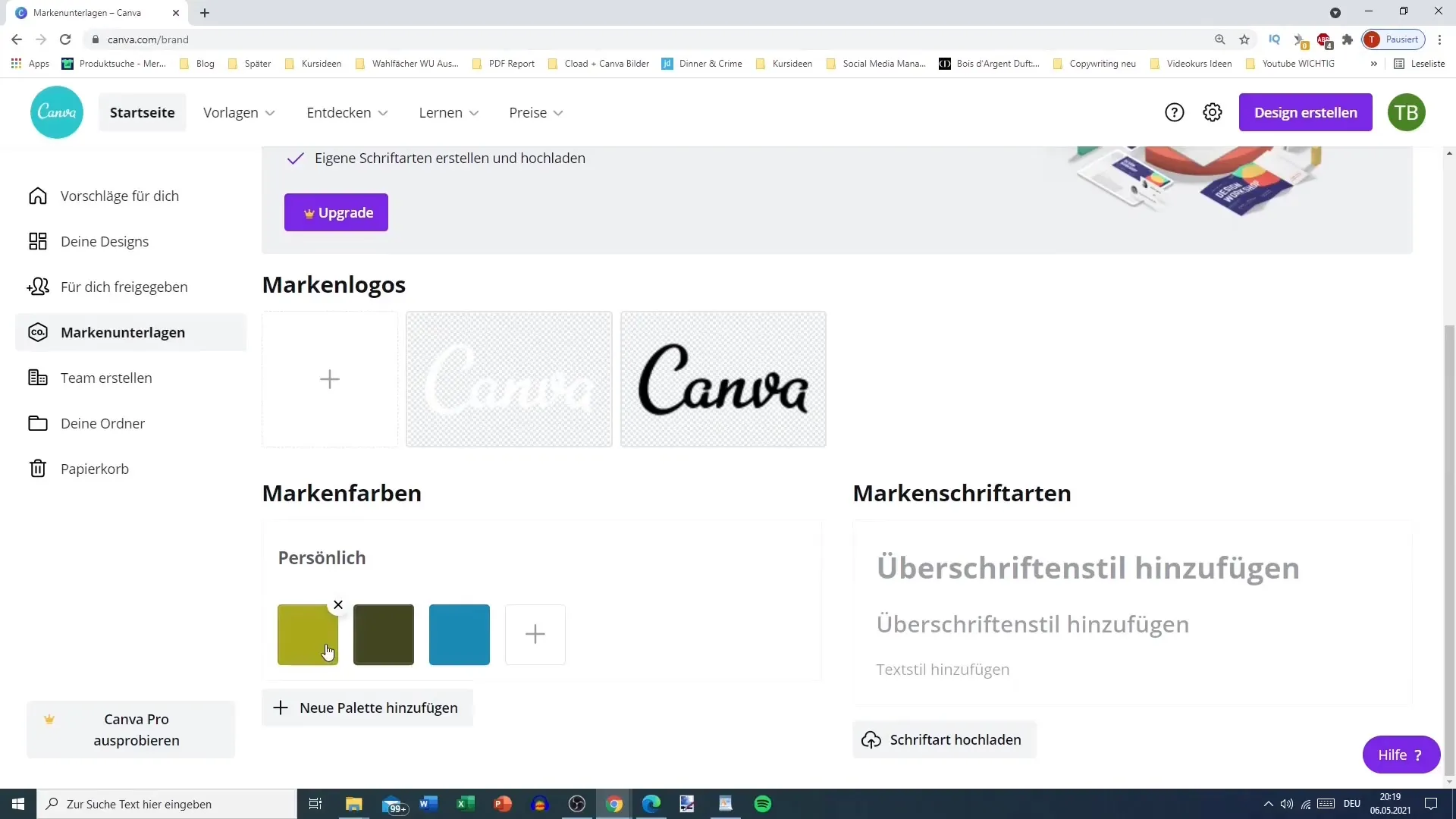Open Für dich freigegeben section

coord(130,287)
